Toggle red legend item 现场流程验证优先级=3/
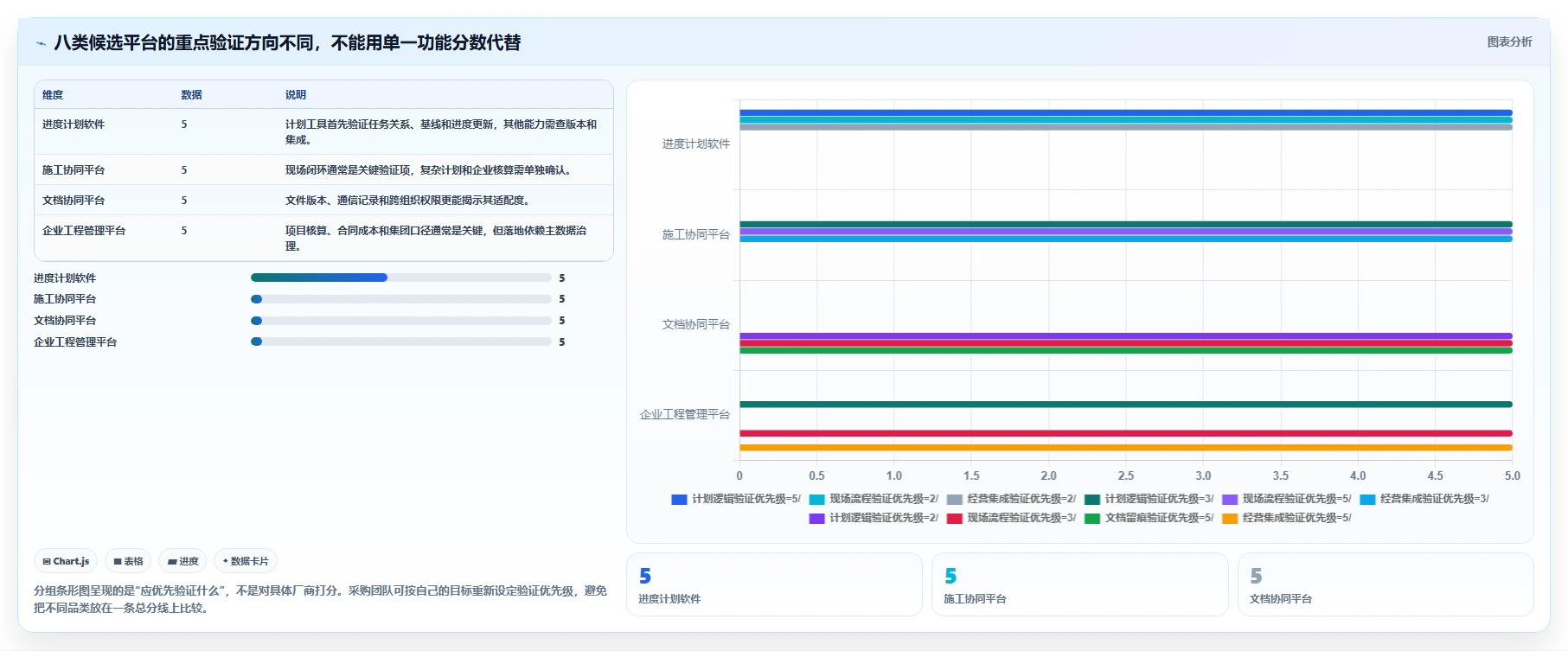The height and width of the screenshot is (651, 1568). [1011, 518]
